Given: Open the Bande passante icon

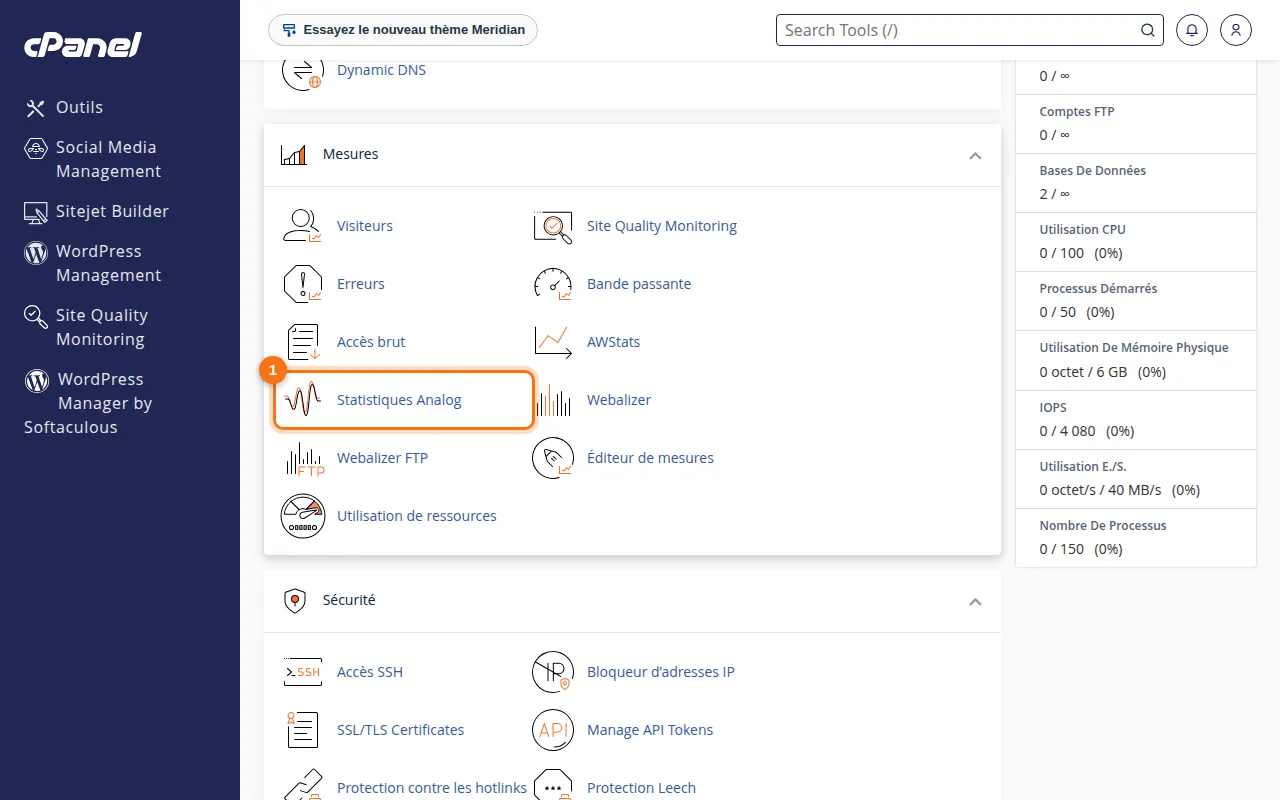Looking at the screenshot, I should tap(552, 284).
